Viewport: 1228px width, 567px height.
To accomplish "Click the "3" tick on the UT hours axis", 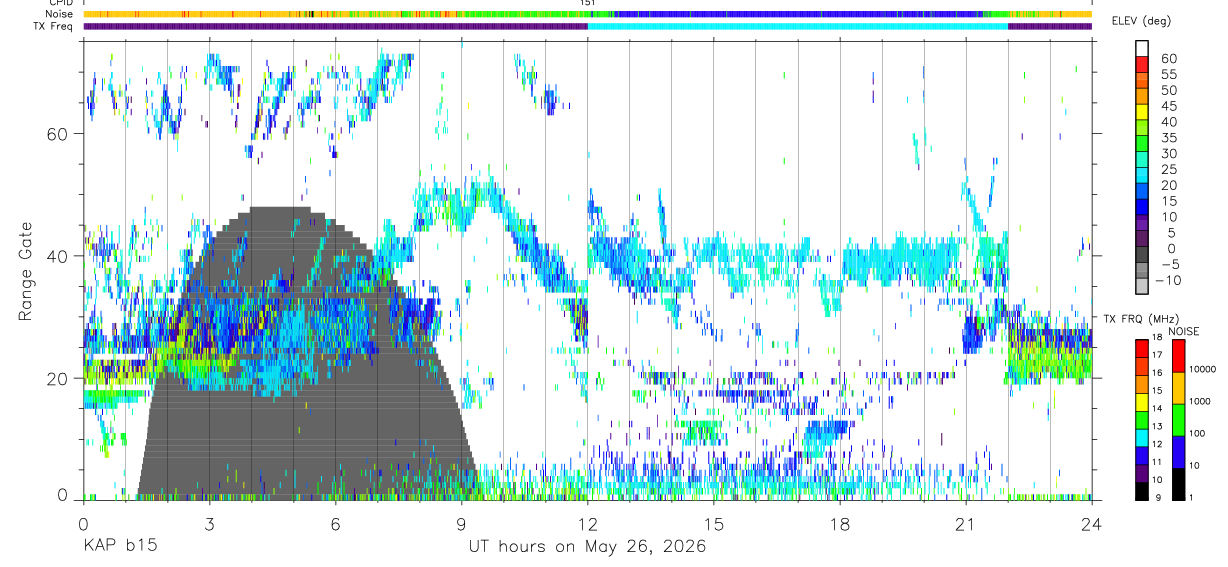I will tap(209, 524).
